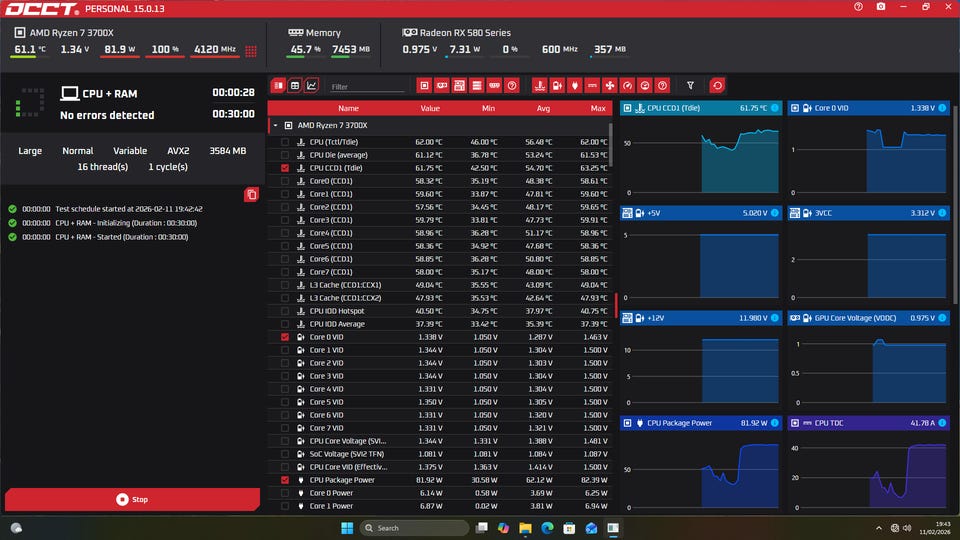
Task: Switch to table-only monitoring view
Action: pyautogui.click(x=295, y=86)
